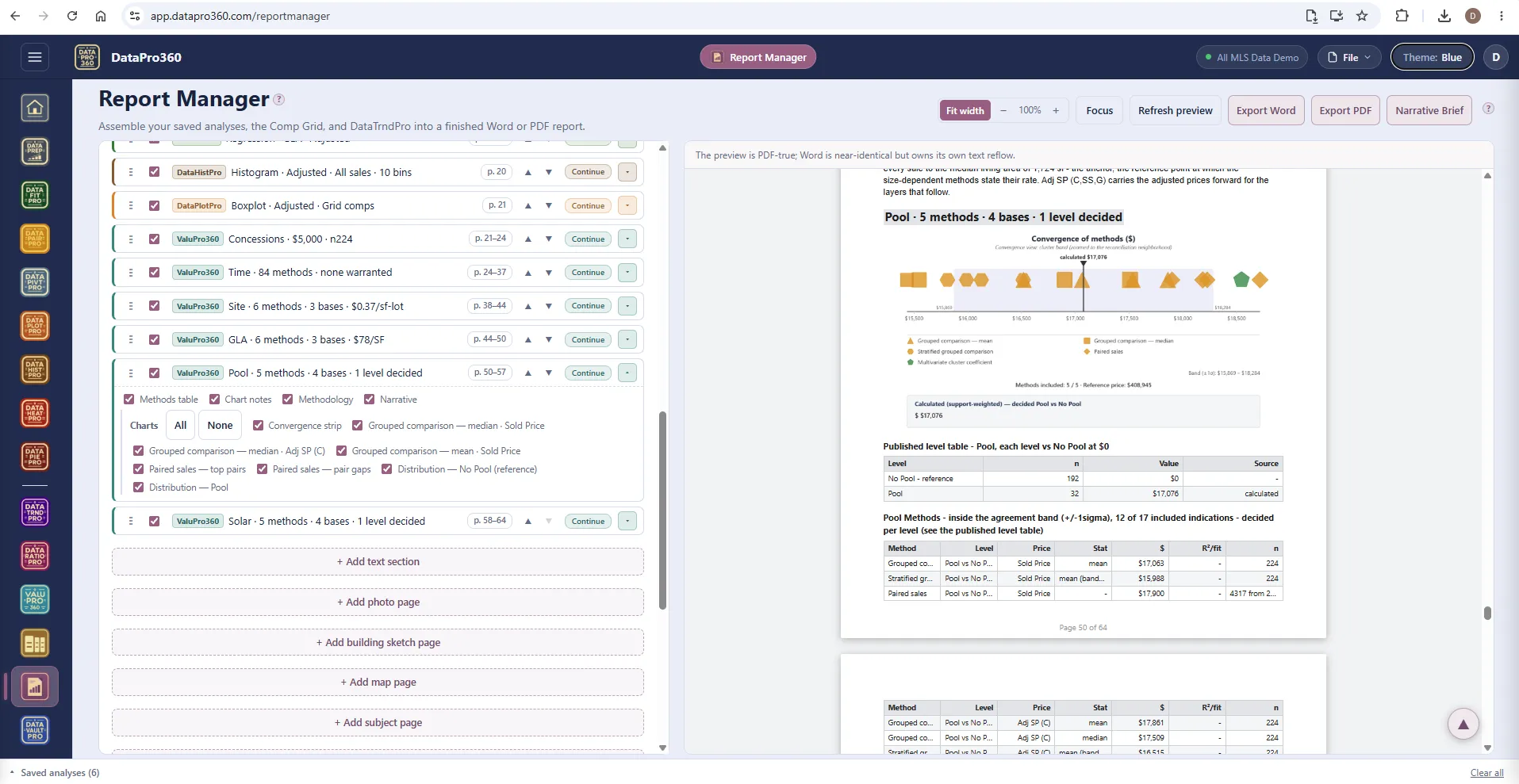
Task: Toggle Paired sales — top pairs checkbox
Action: 139,469
